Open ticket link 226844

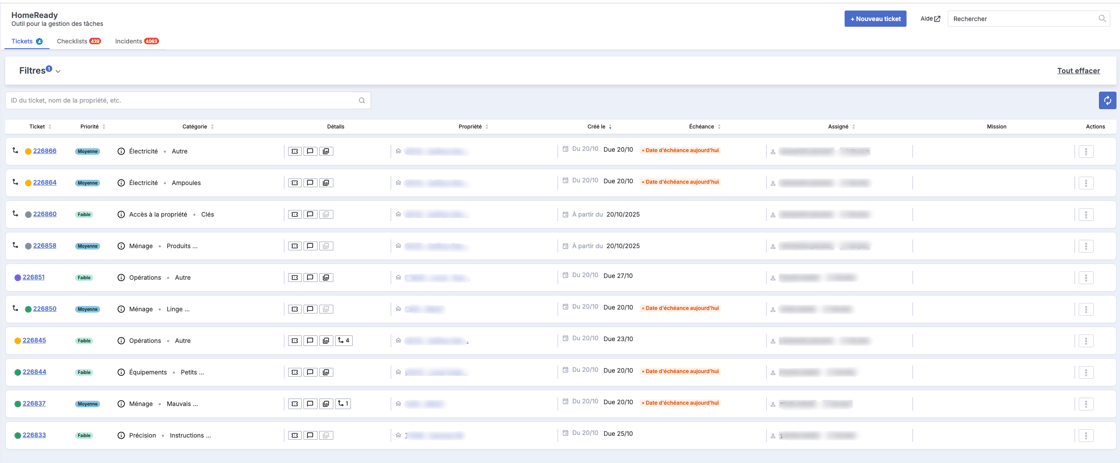click(x=34, y=372)
